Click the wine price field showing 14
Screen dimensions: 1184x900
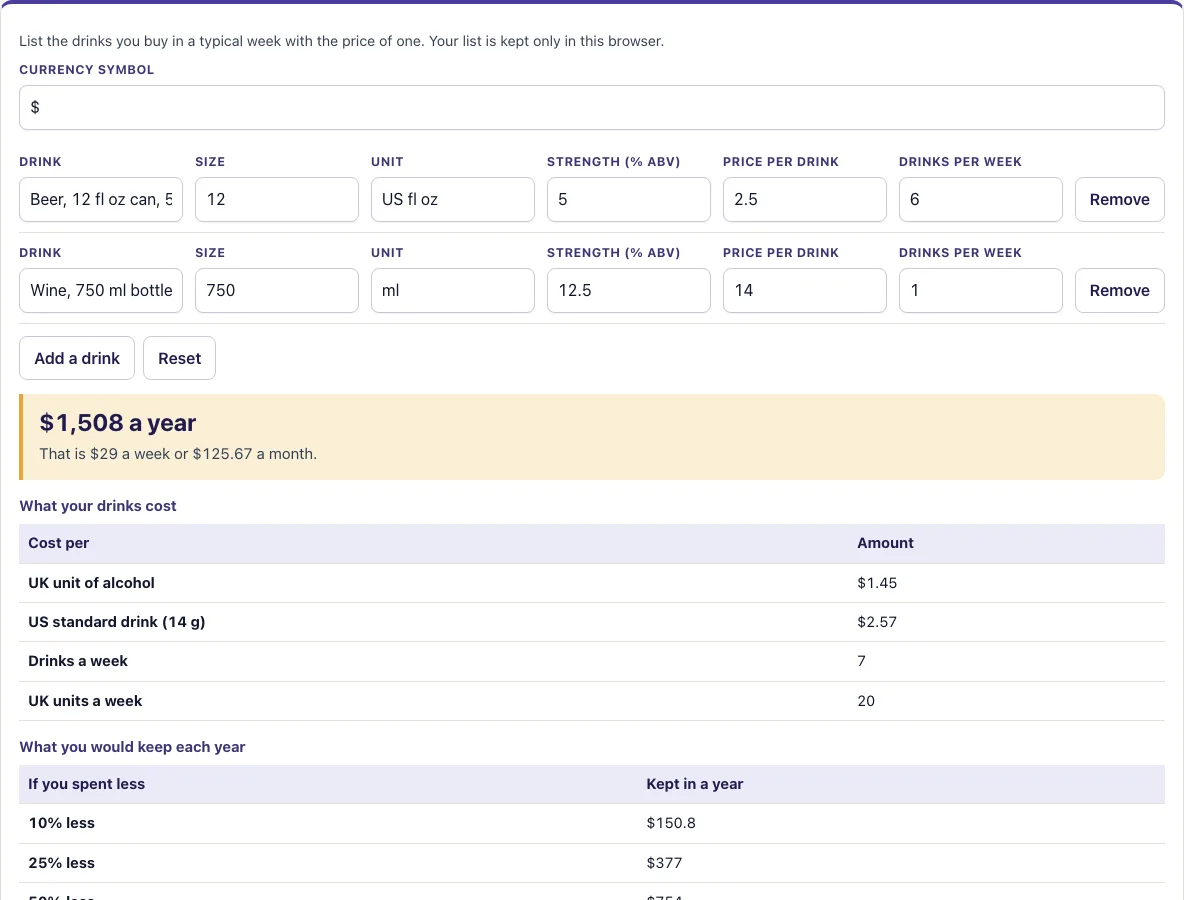tap(804, 291)
